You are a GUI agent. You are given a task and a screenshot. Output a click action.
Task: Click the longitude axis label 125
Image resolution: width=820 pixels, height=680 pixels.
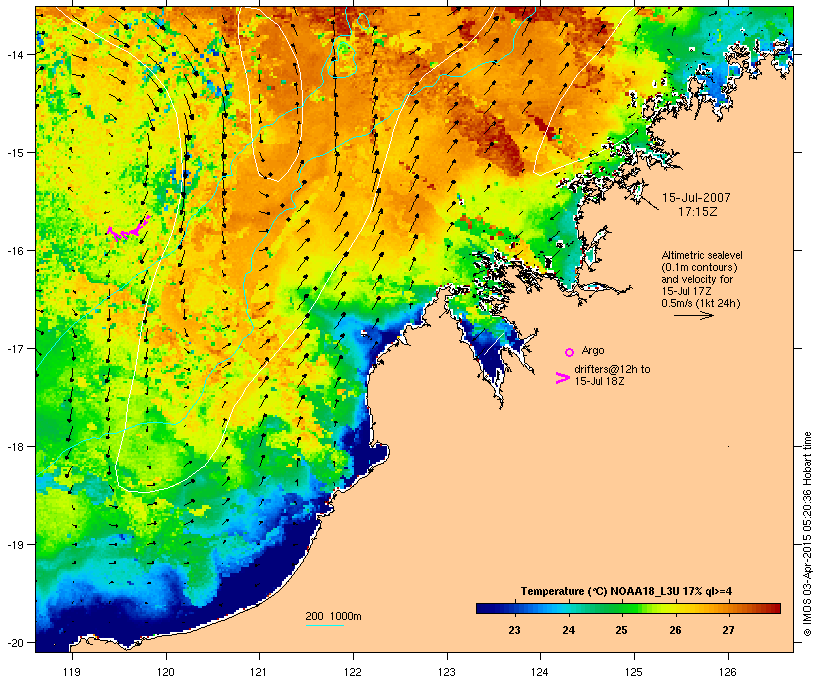point(634,672)
